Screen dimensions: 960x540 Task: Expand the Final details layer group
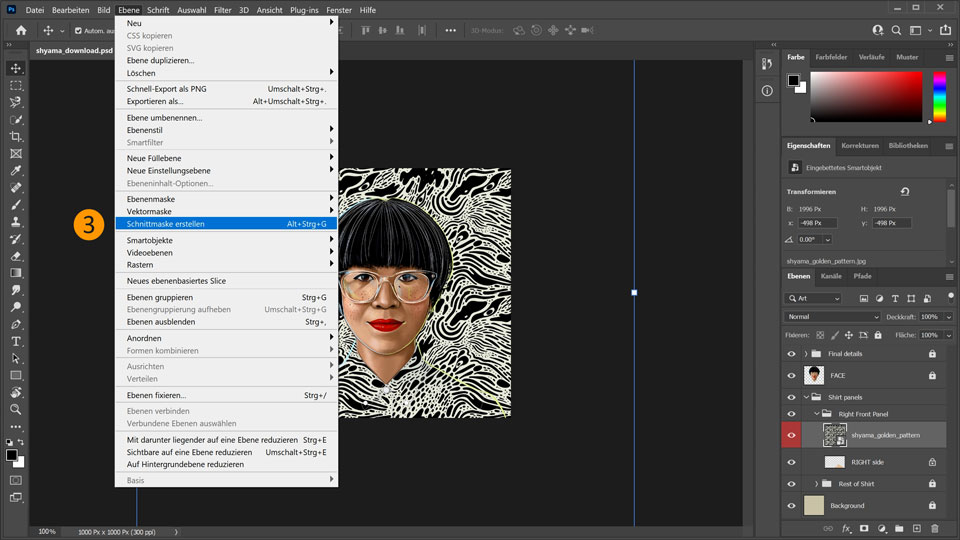(806, 353)
